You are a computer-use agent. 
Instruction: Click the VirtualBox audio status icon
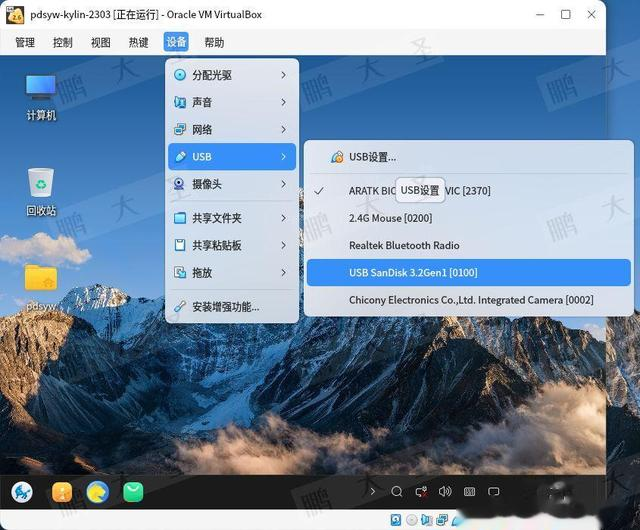(427, 520)
